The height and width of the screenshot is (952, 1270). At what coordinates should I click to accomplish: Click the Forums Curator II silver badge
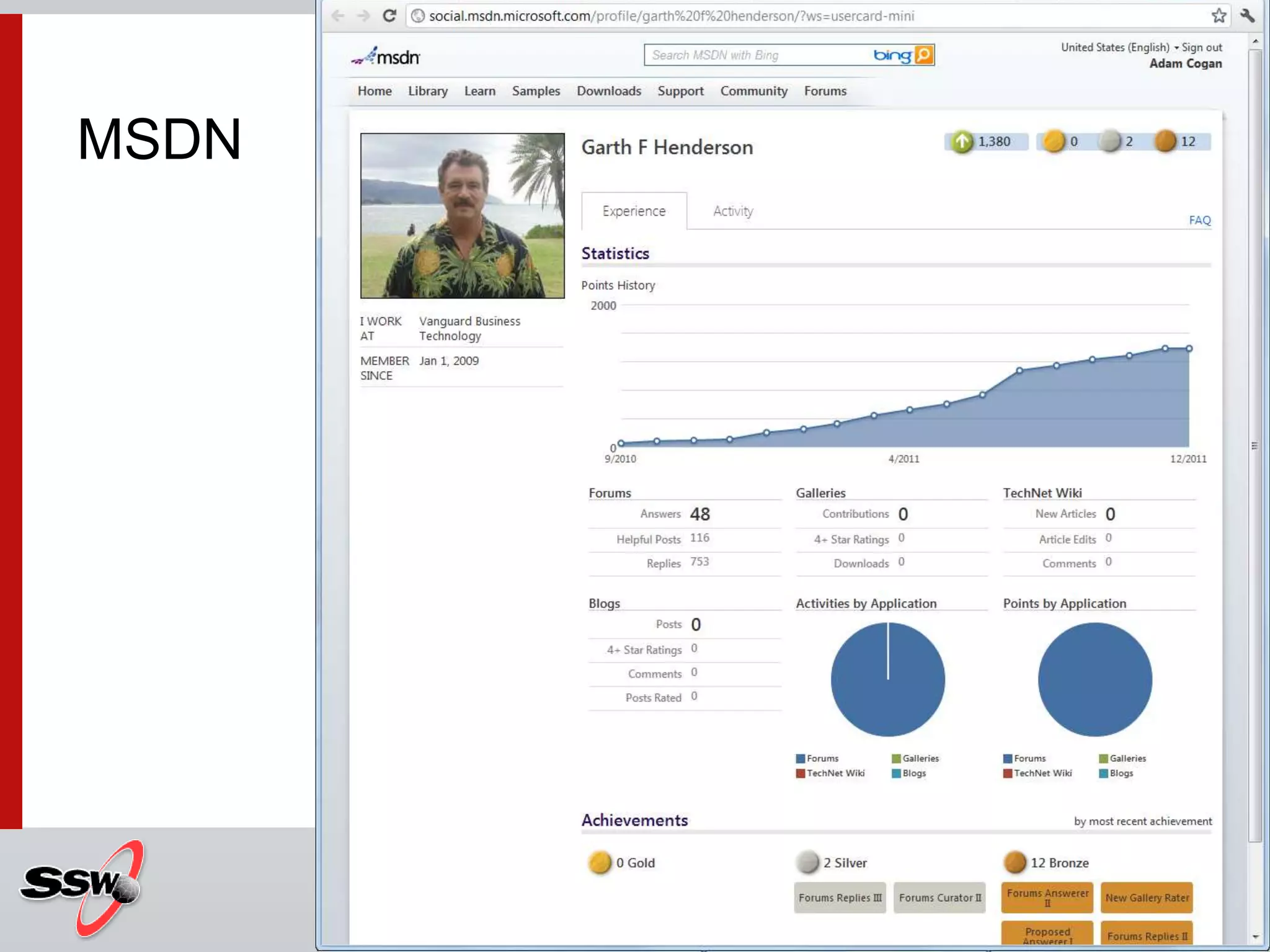[x=940, y=897]
